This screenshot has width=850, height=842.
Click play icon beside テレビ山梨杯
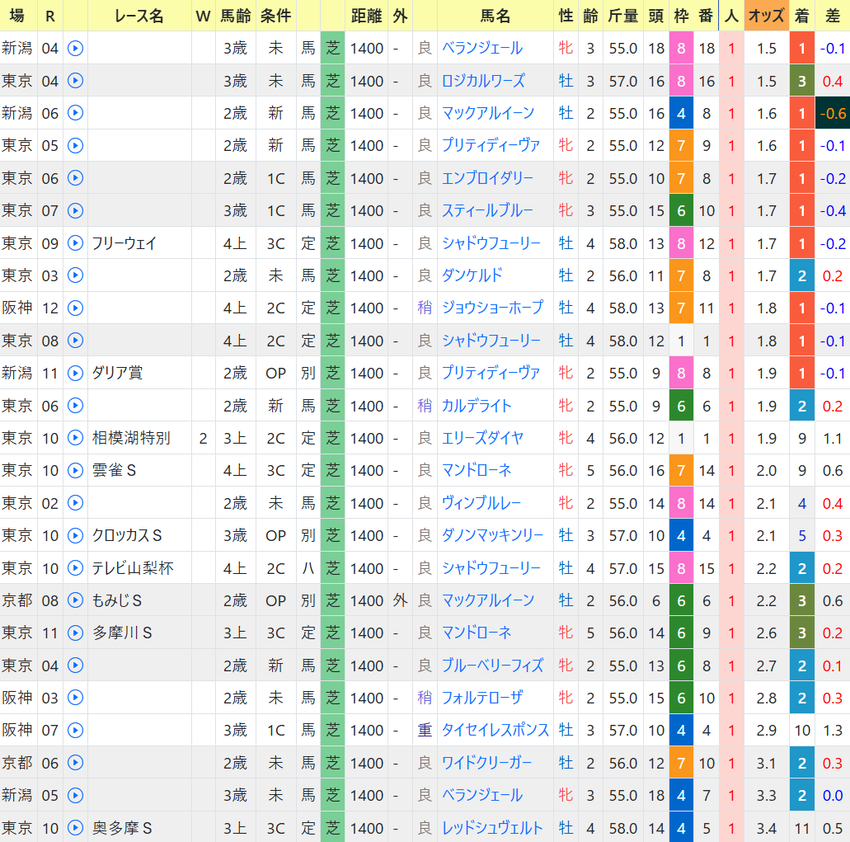(75, 568)
